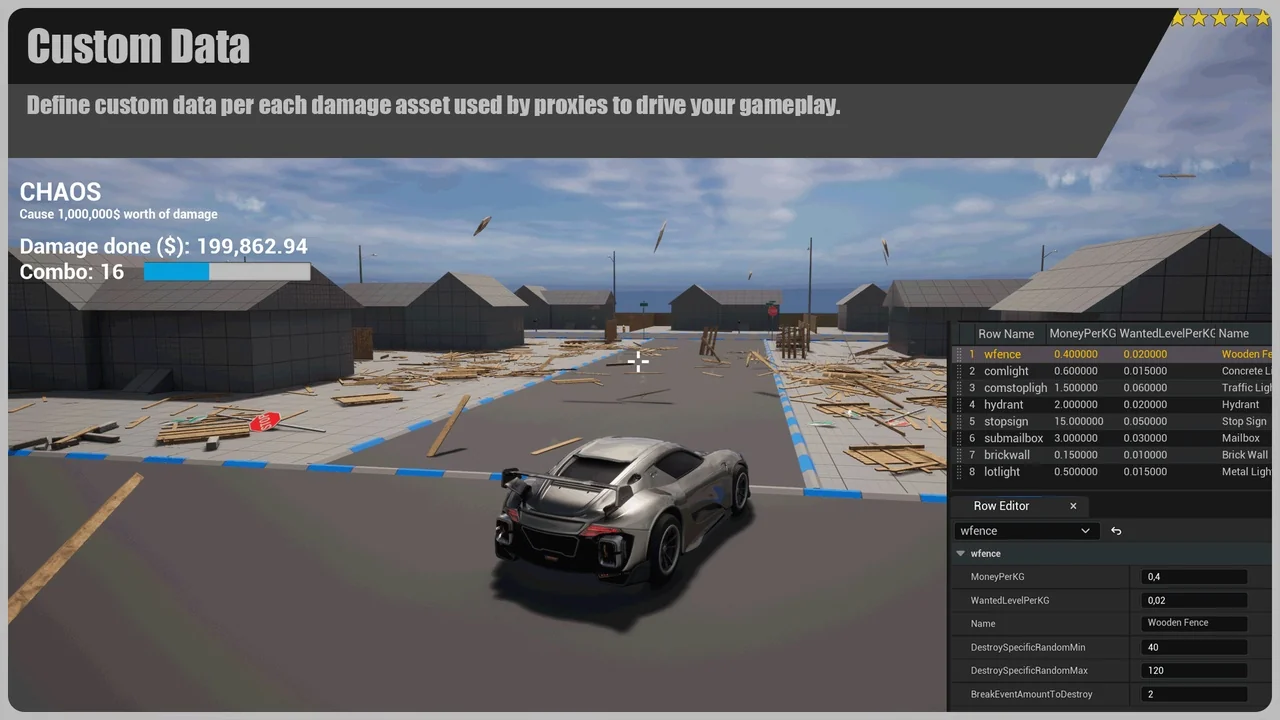1280x720 pixels.
Task: Switch to the Row Editor tab
Action: coord(1001,506)
